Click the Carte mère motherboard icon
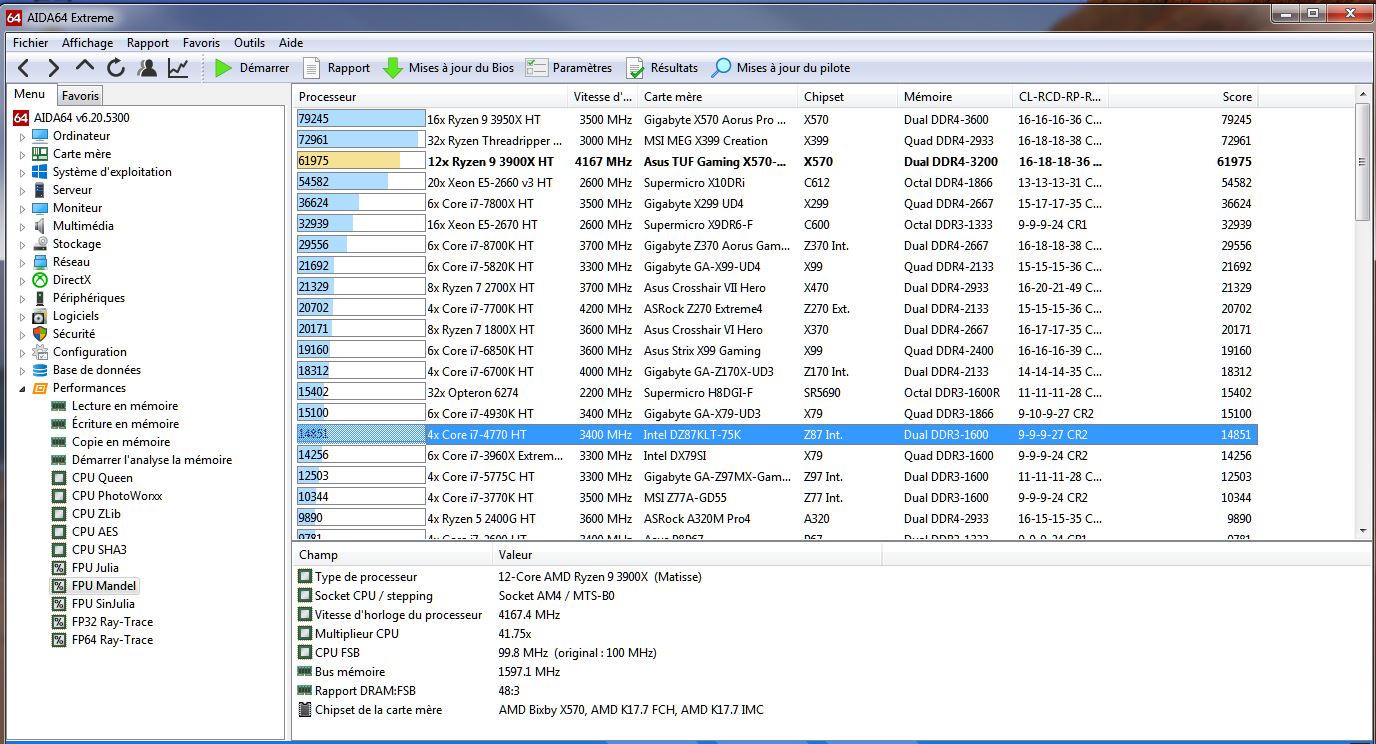 coord(40,154)
